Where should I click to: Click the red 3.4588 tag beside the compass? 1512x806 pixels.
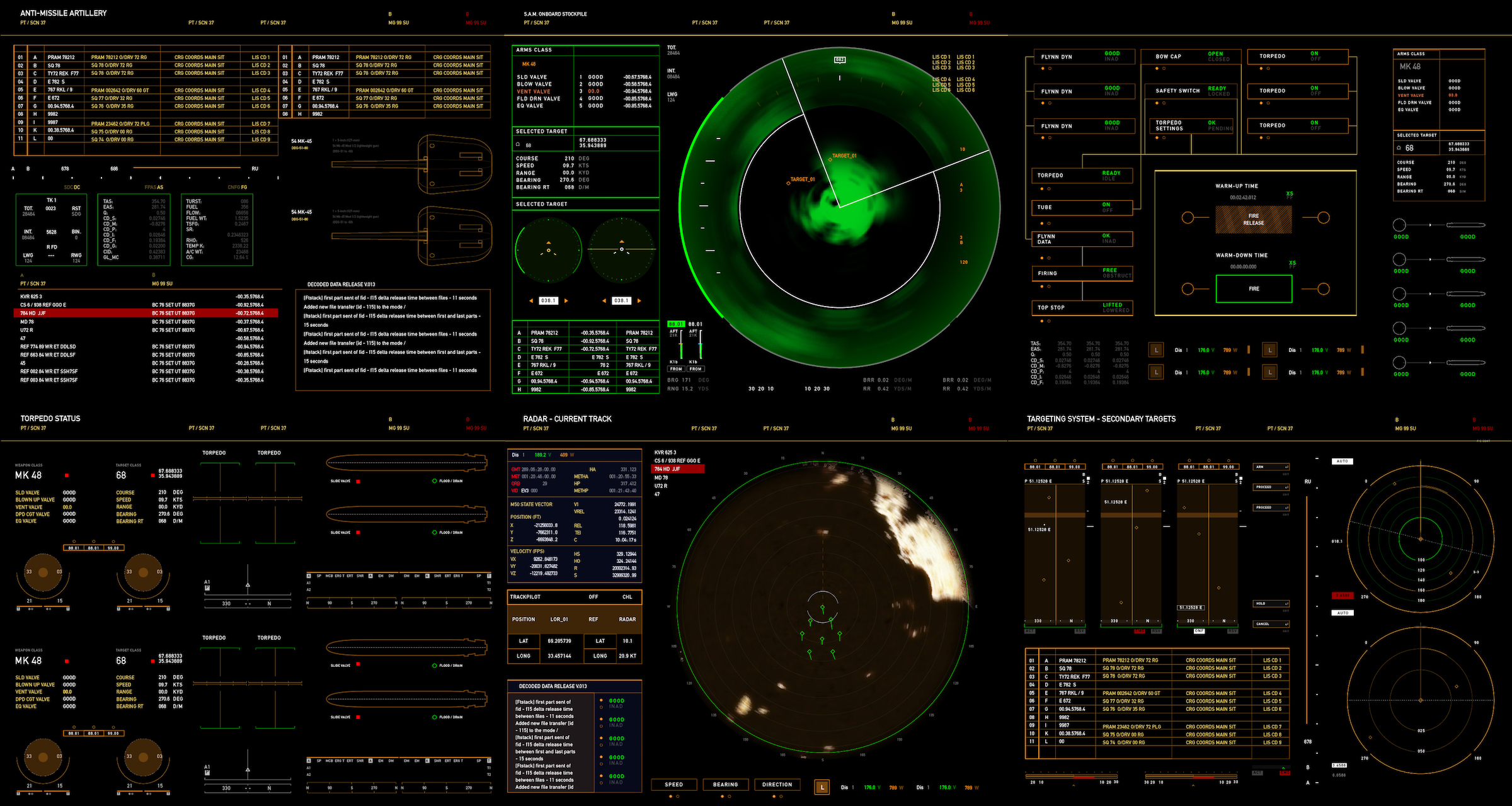click(x=1342, y=596)
